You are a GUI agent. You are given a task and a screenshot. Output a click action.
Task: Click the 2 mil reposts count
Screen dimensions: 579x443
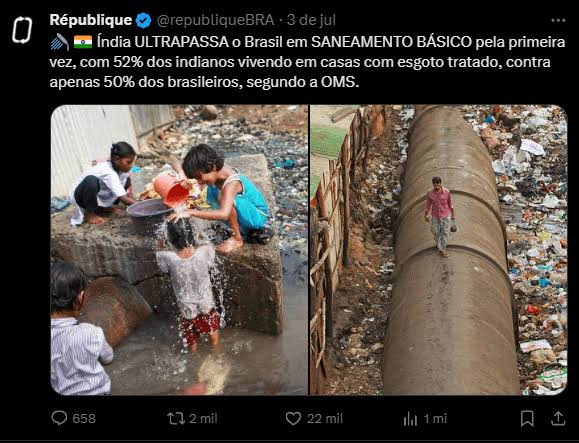click(203, 419)
